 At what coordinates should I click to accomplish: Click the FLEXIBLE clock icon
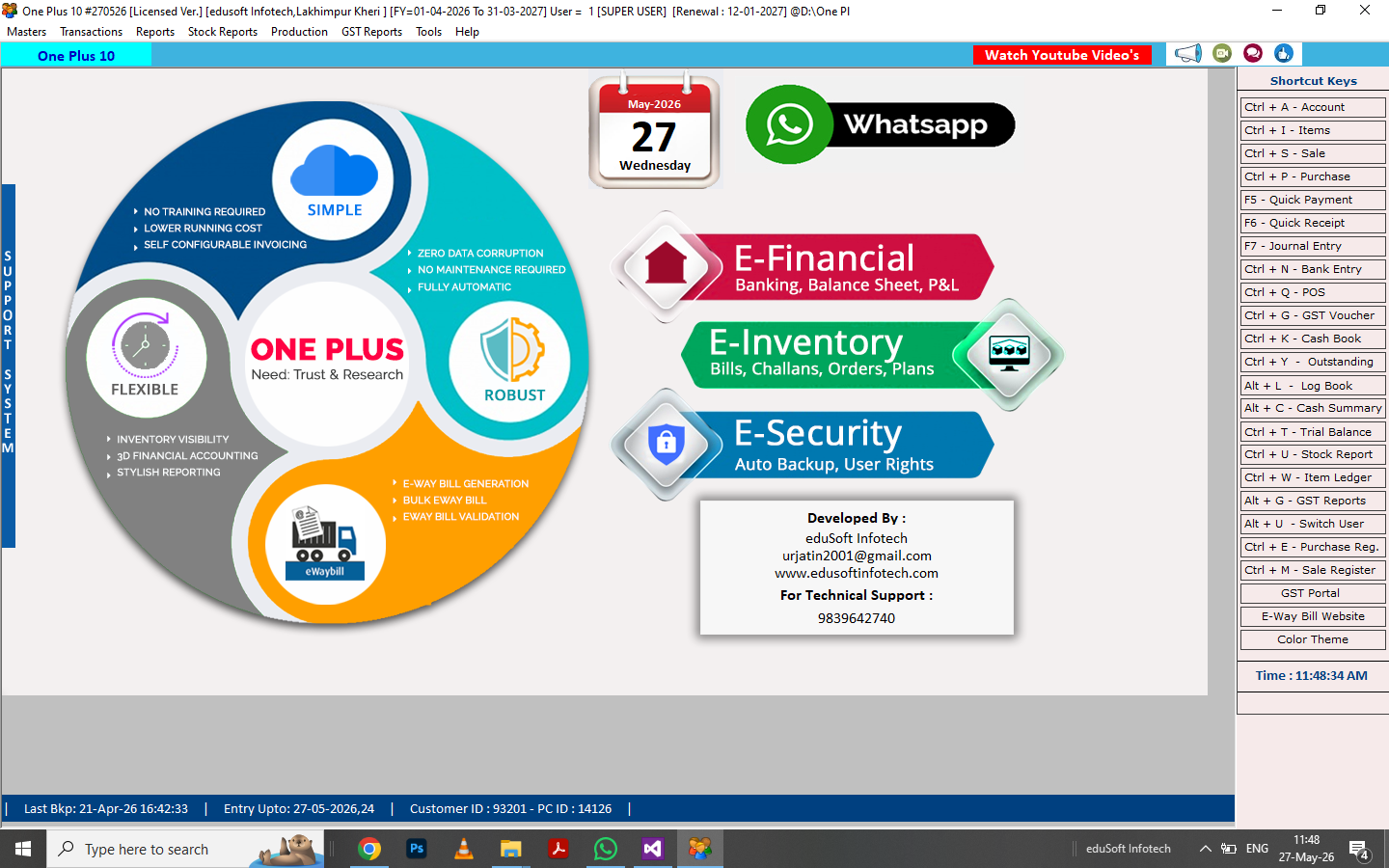(145, 344)
